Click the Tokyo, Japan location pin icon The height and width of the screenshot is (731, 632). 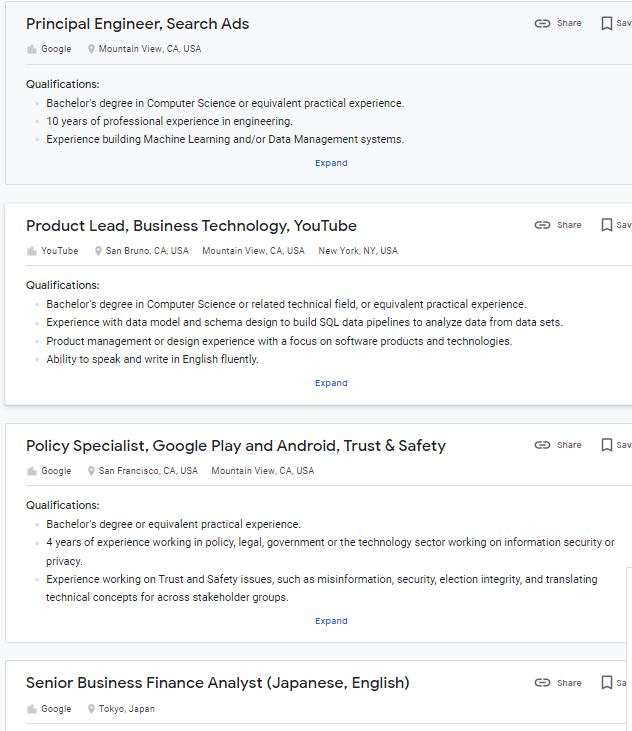[x=91, y=709]
